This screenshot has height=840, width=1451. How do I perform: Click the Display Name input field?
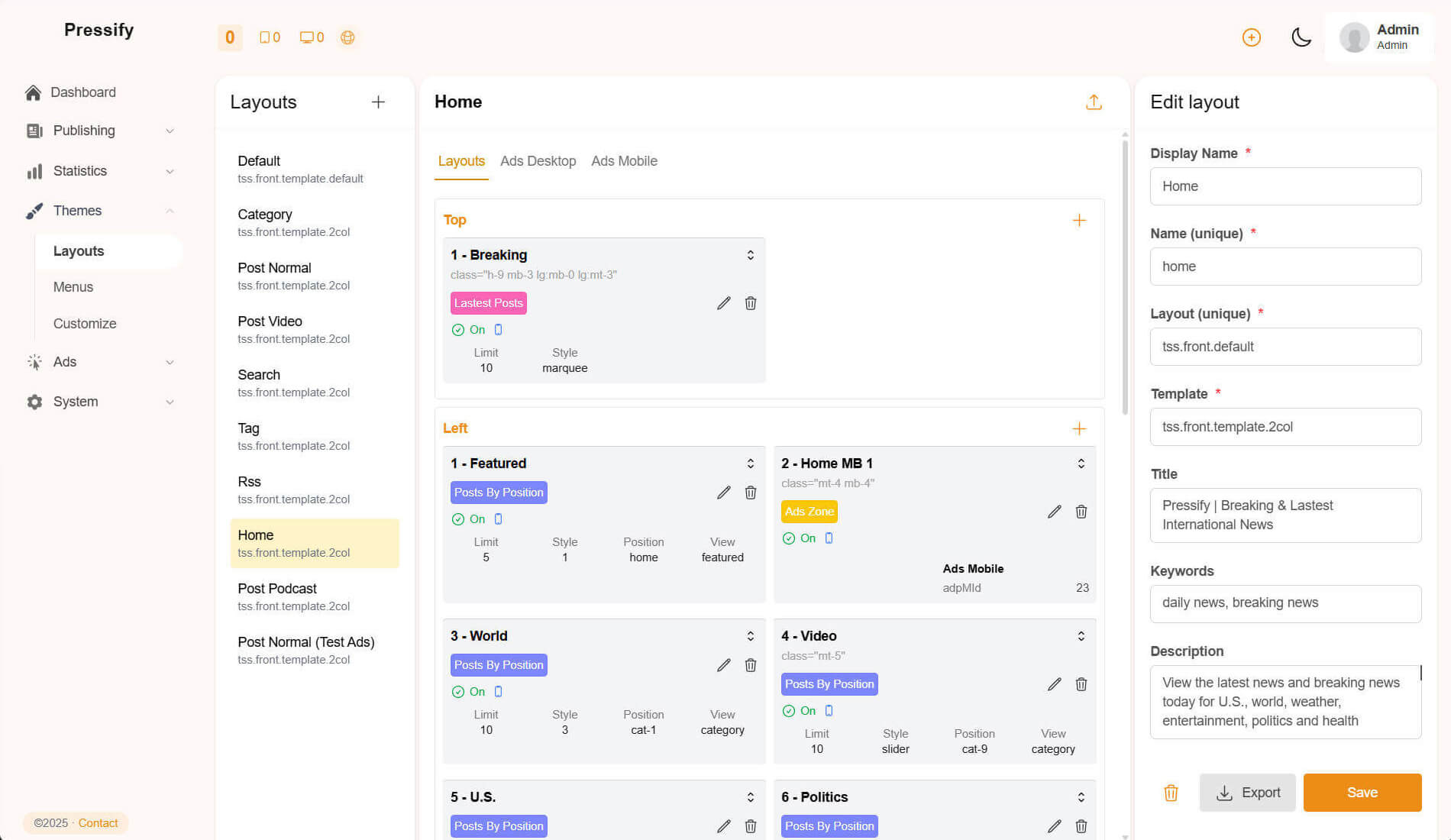pos(1285,186)
